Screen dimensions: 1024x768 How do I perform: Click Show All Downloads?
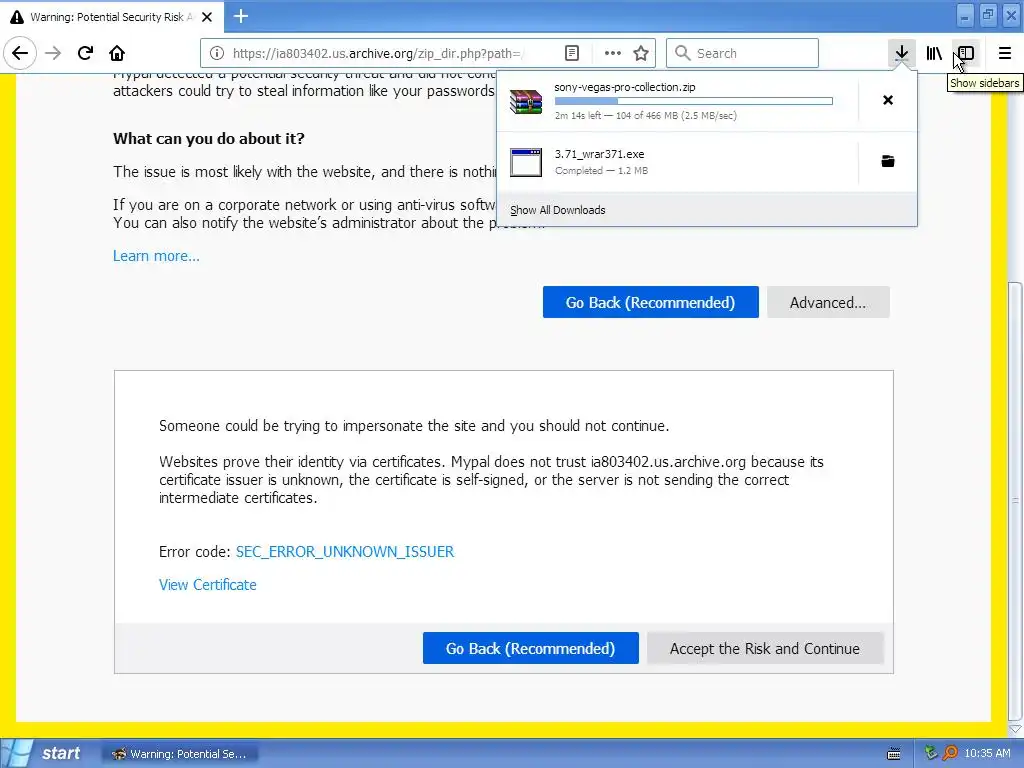[558, 210]
